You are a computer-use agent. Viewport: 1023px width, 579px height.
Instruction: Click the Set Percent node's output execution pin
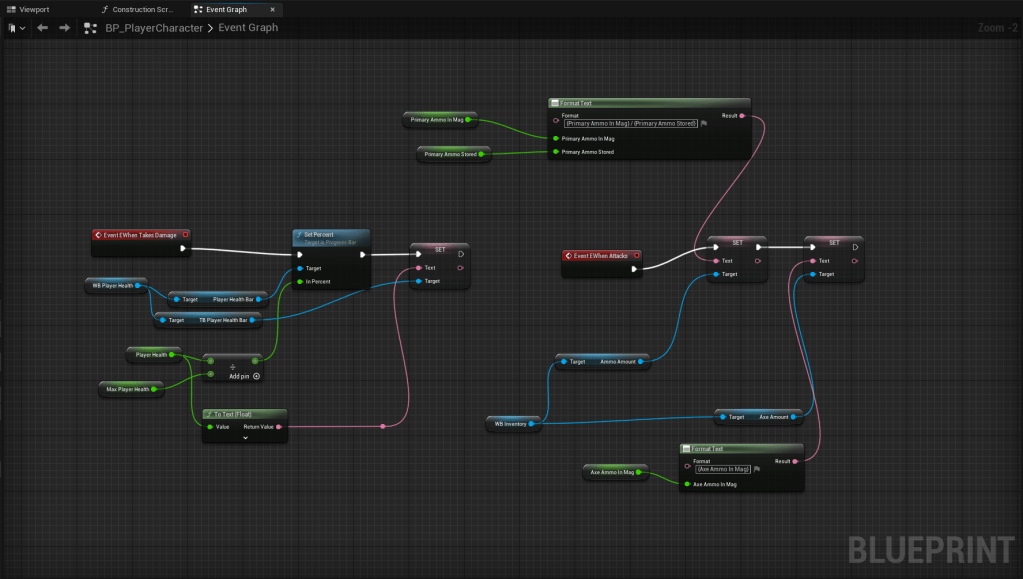pos(363,254)
